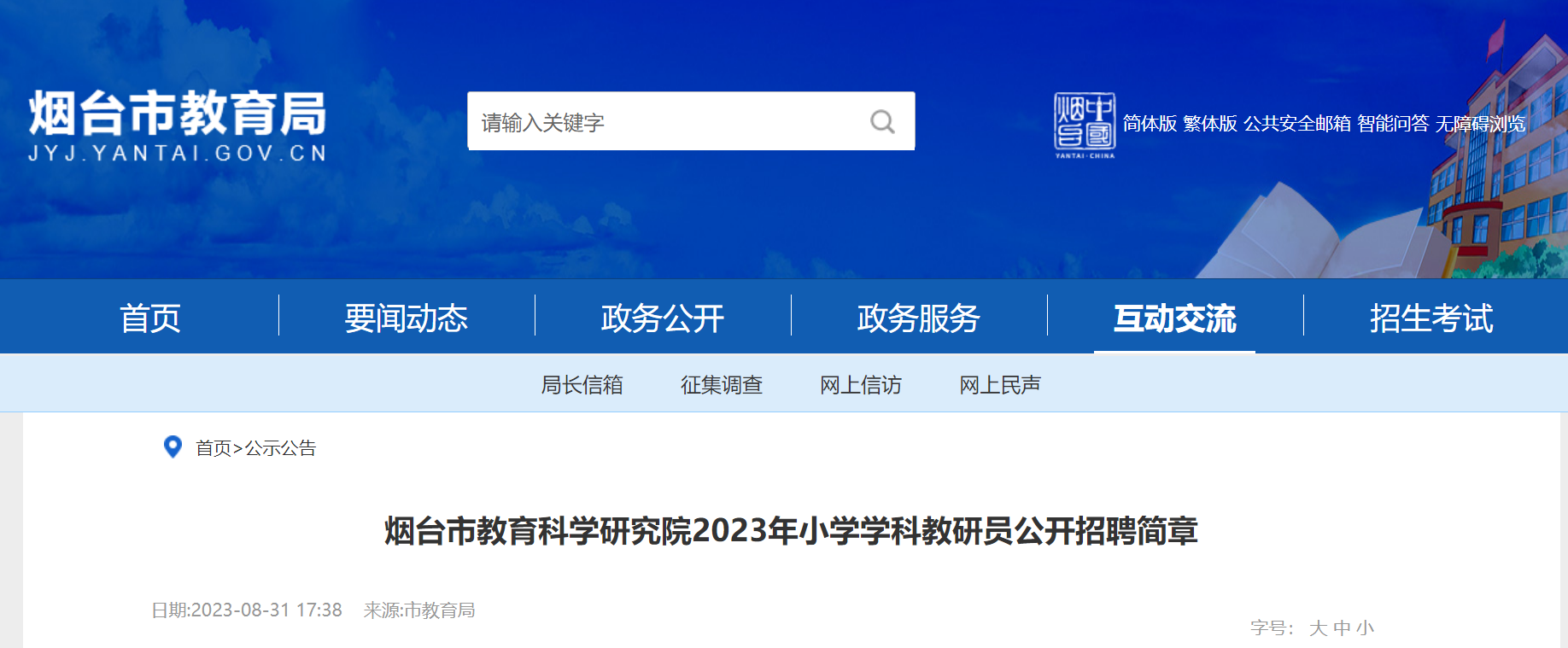Screen dimensions: 1568x648
Task: Switch to 繁体版 traditional version
Action: [1210, 124]
